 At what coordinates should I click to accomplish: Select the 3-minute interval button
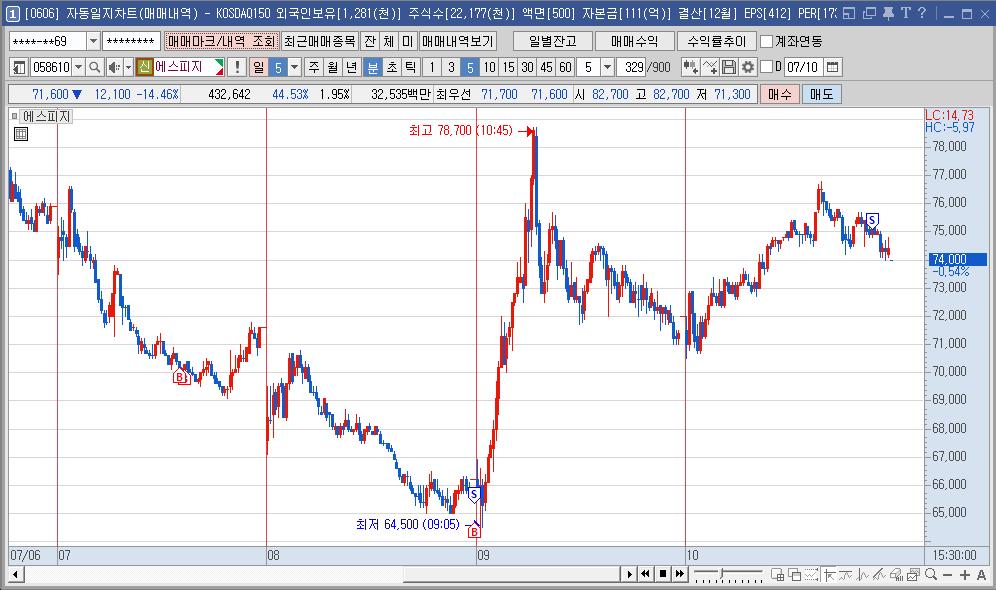pyautogui.click(x=451, y=67)
